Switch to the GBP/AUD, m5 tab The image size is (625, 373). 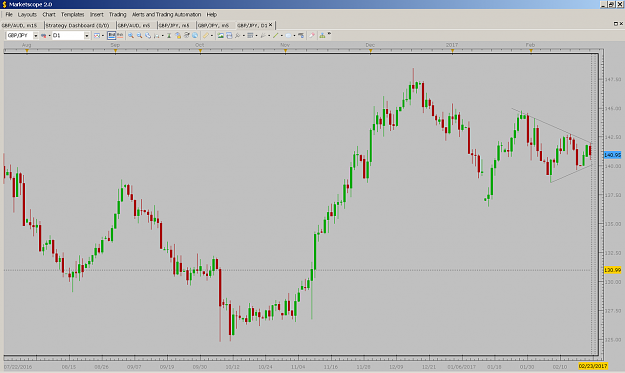pos(135,25)
